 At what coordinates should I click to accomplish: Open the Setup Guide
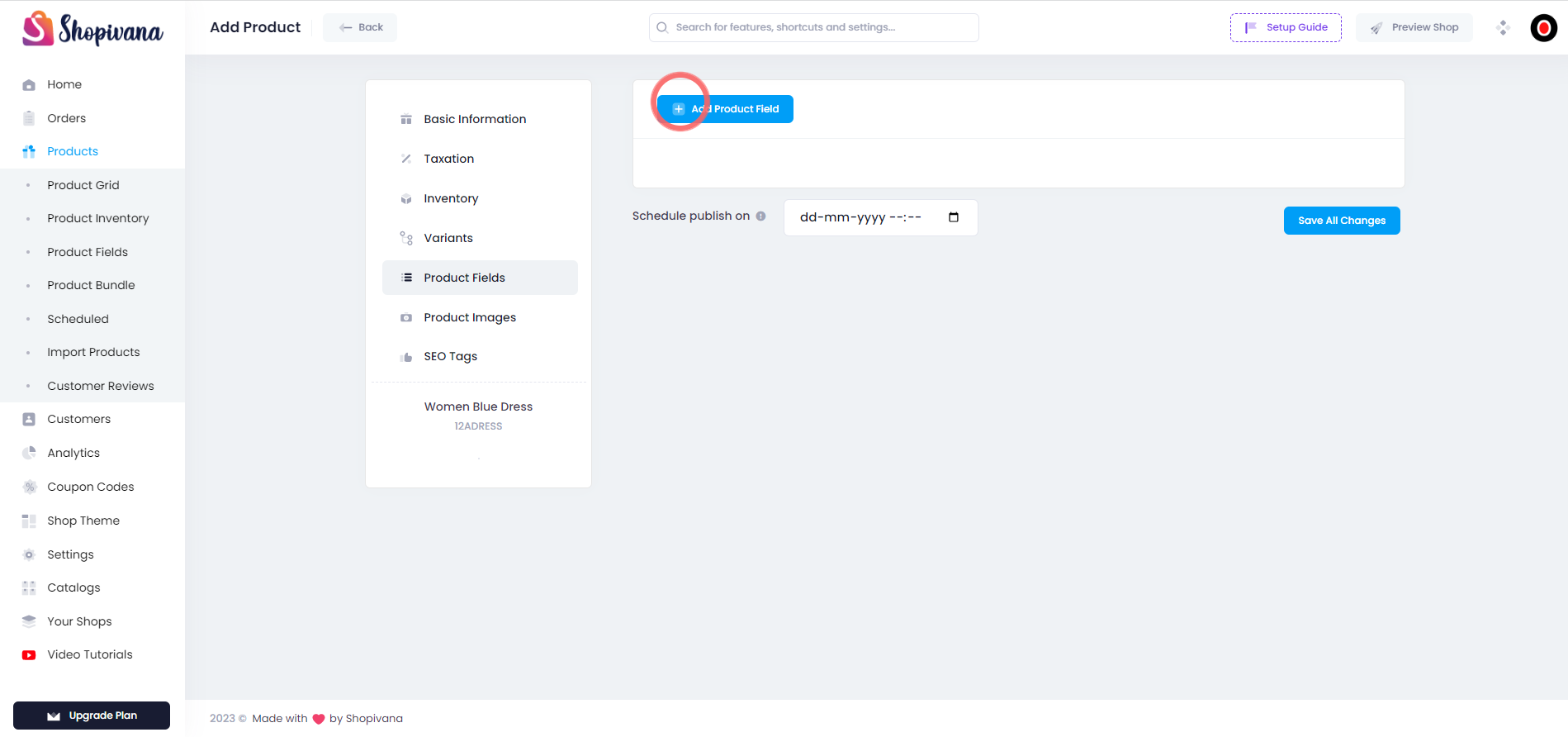[1286, 27]
